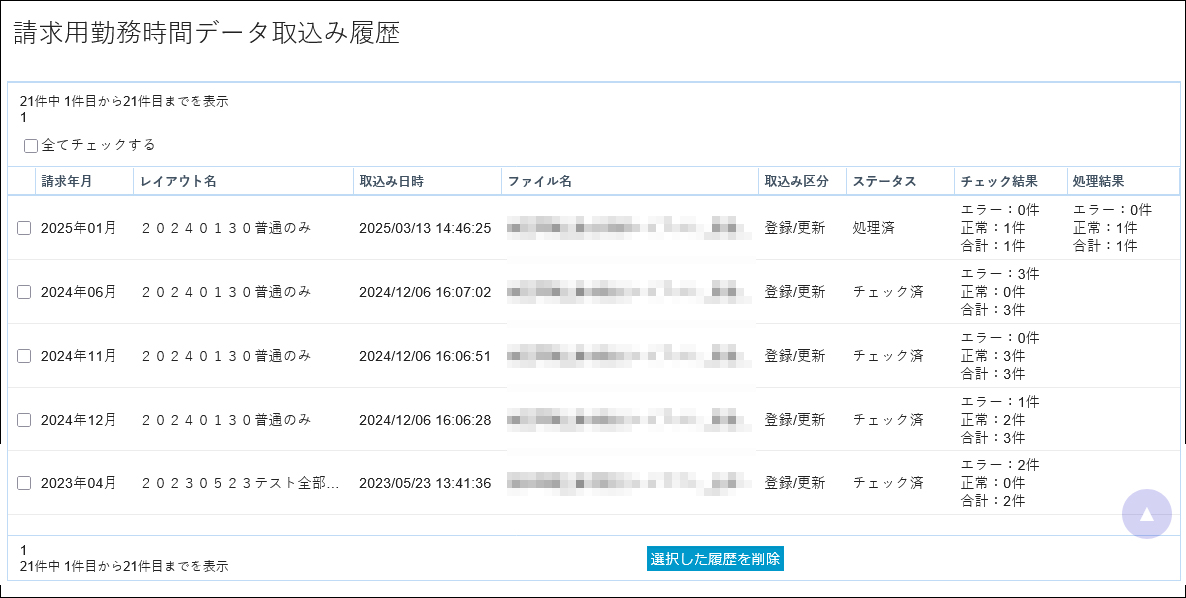
Task: Click the scroll-to-top round arrow button
Action: (x=1147, y=514)
